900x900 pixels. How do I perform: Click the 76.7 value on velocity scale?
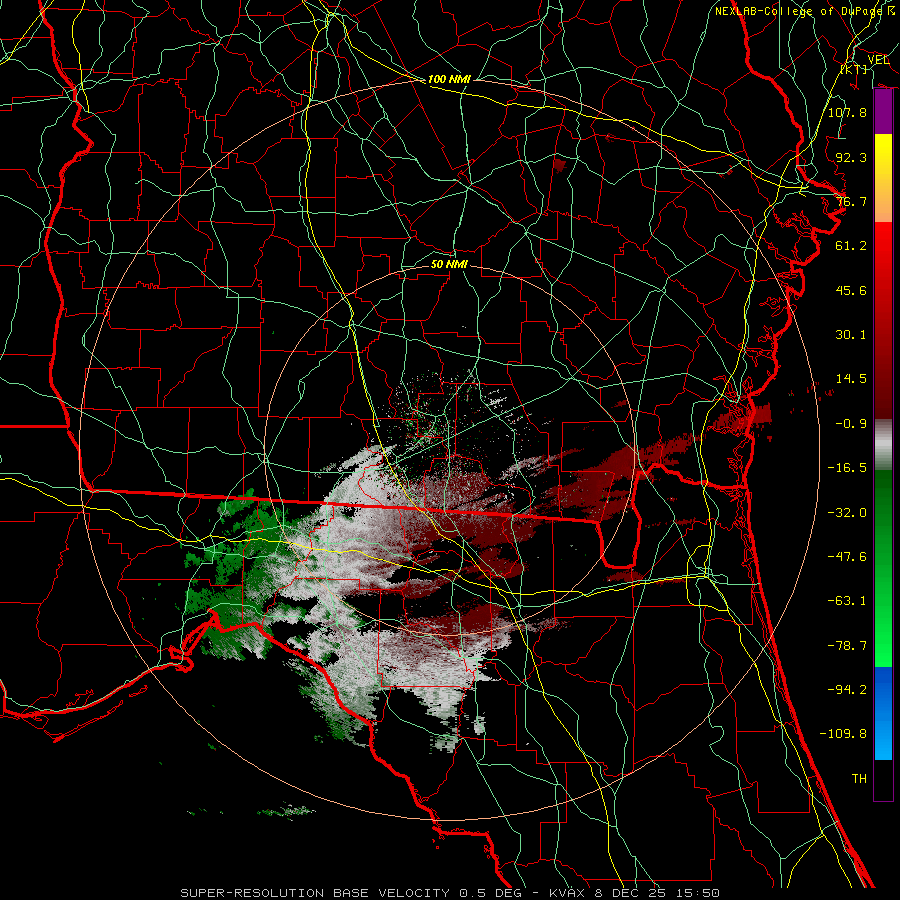pos(851,201)
